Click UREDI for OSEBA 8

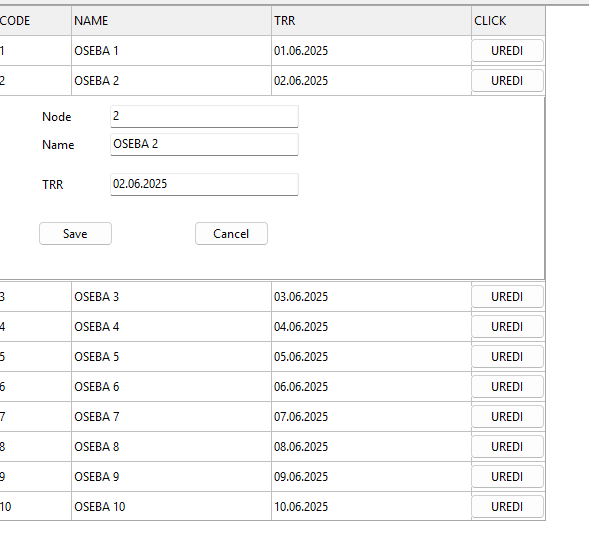[507, 447]
